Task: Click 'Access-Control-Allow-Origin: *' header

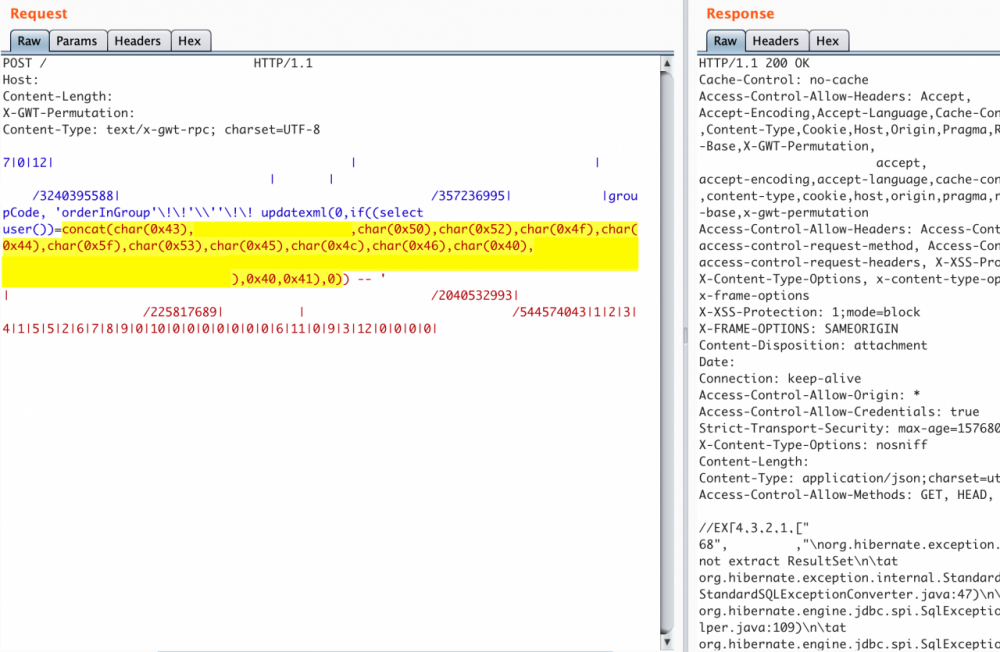Action: pyautogui.click(x=809, y=395)
